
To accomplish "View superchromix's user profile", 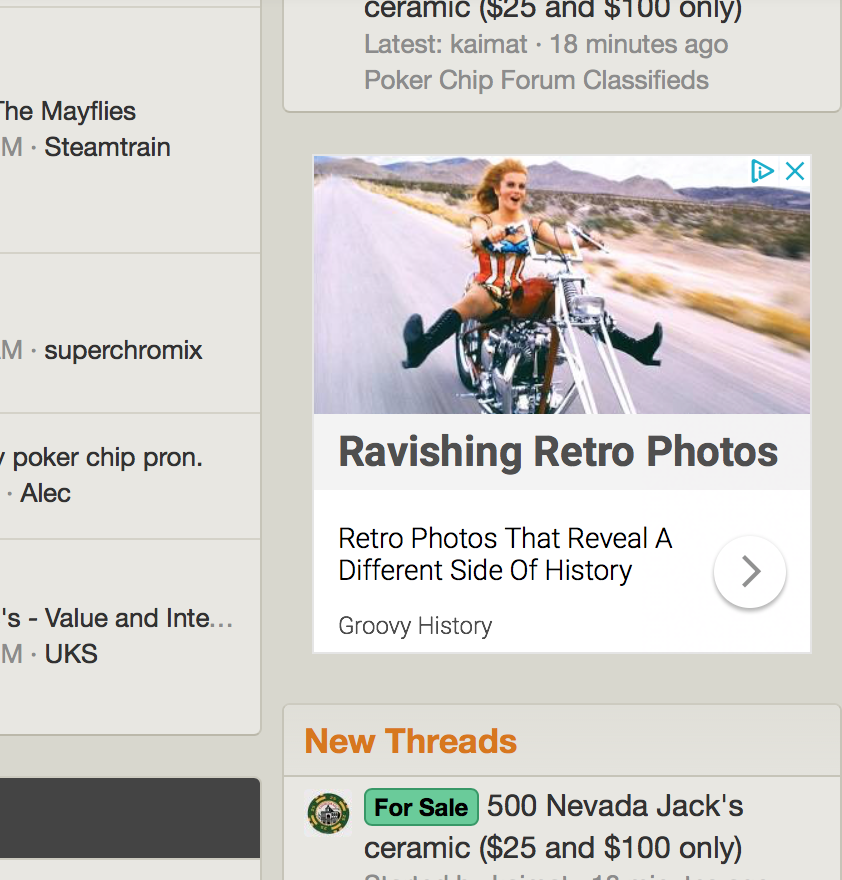I will (123, 350).
